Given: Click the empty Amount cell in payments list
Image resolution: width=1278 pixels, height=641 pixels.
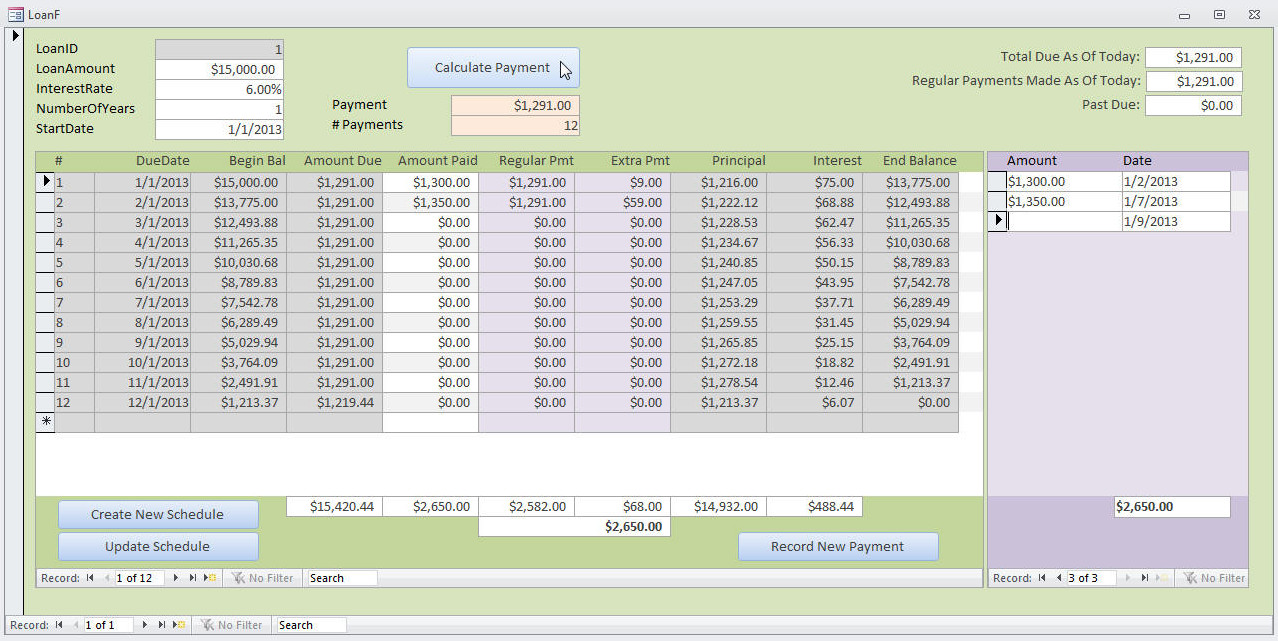Looking at the screenshot, I should (x=1064, y=222).
